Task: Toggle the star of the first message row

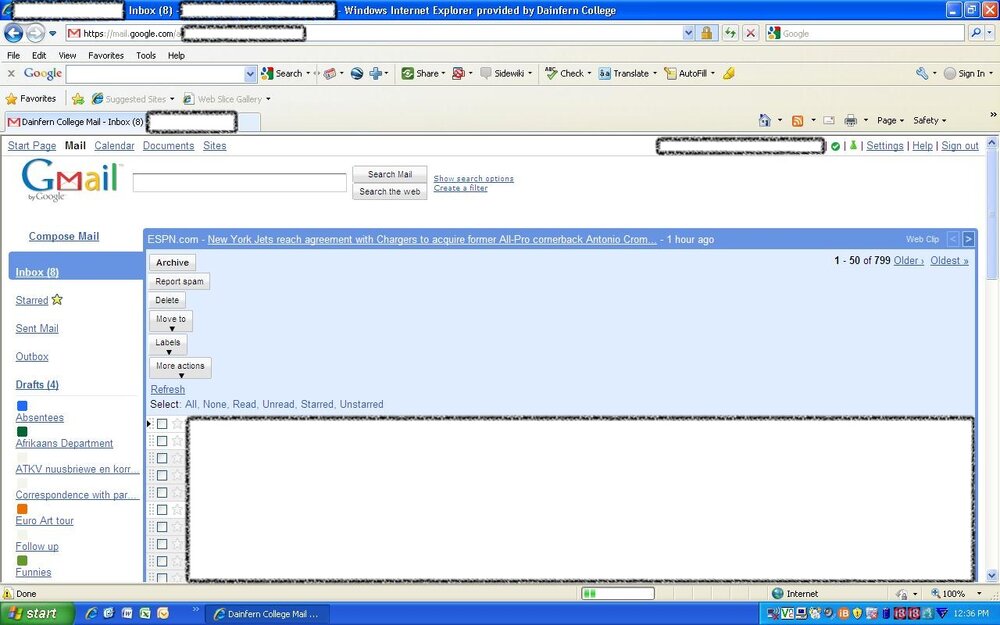Action: click(177, 424)
